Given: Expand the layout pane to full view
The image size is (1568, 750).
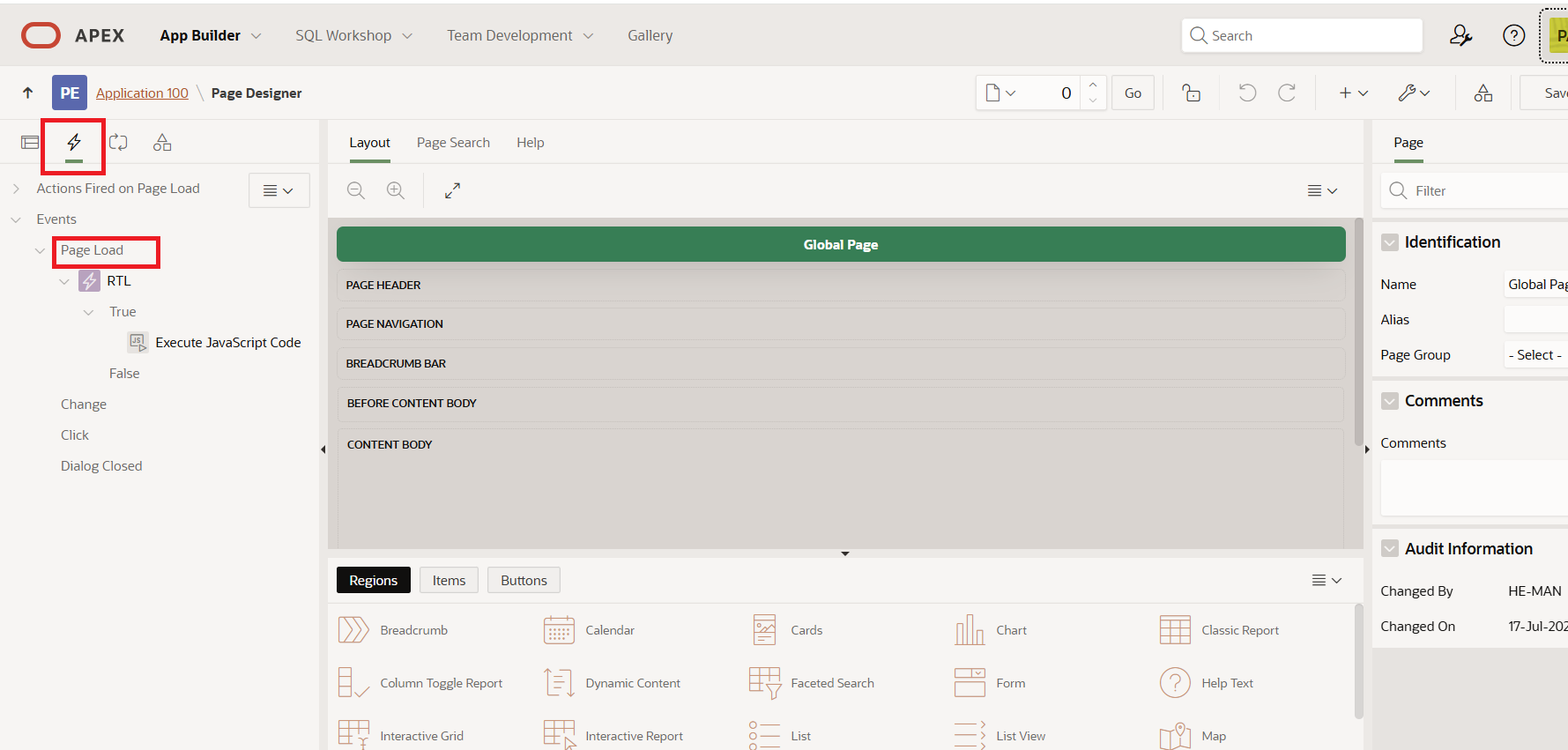Looking at the screenshot, I should point(452,190).
